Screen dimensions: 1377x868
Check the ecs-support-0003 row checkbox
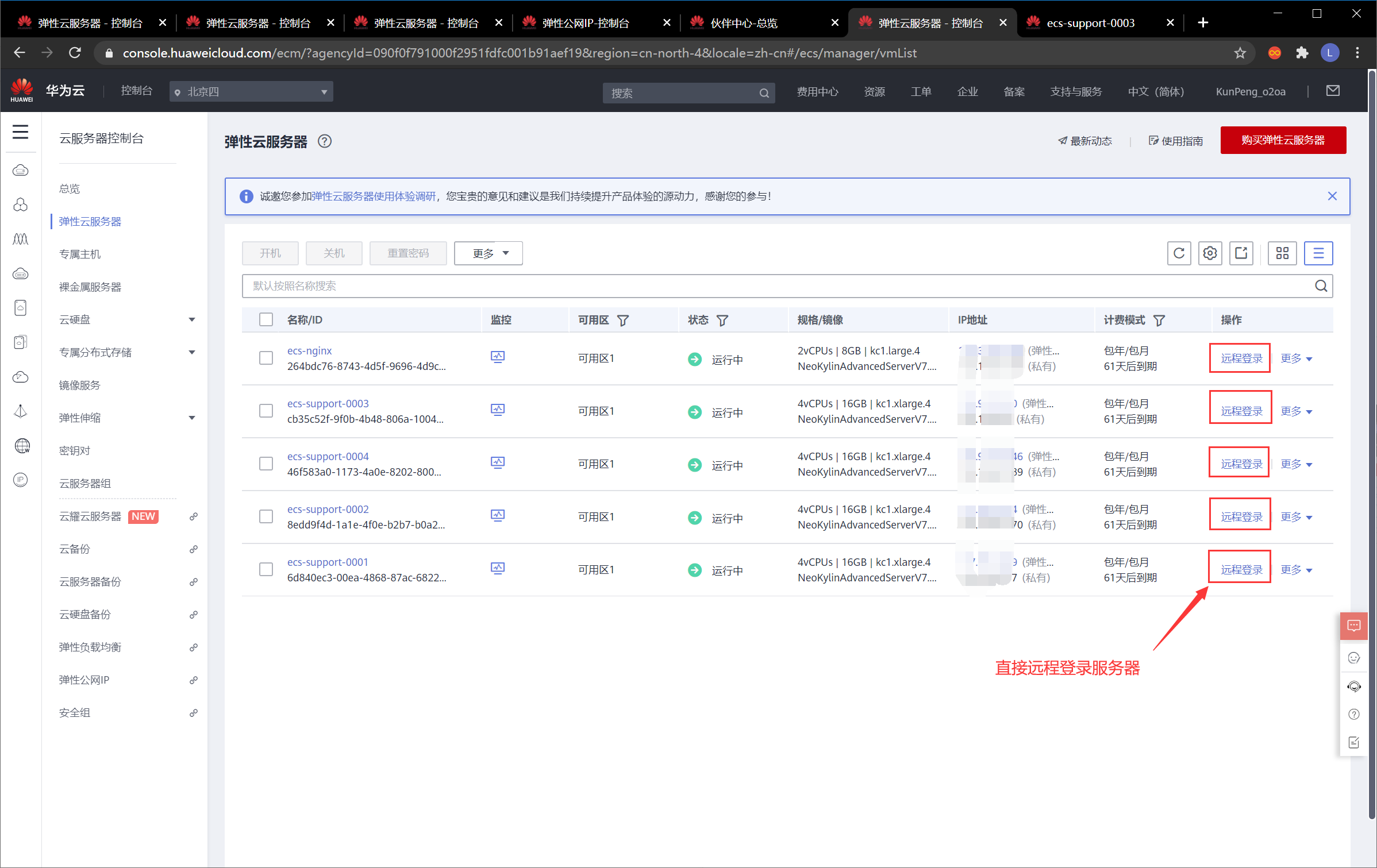[266, 411]
